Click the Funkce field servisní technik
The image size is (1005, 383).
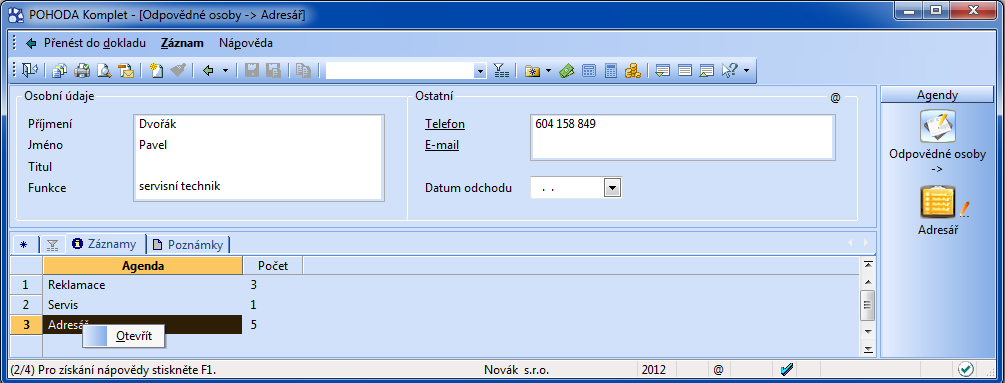click(x=259, y=186)
